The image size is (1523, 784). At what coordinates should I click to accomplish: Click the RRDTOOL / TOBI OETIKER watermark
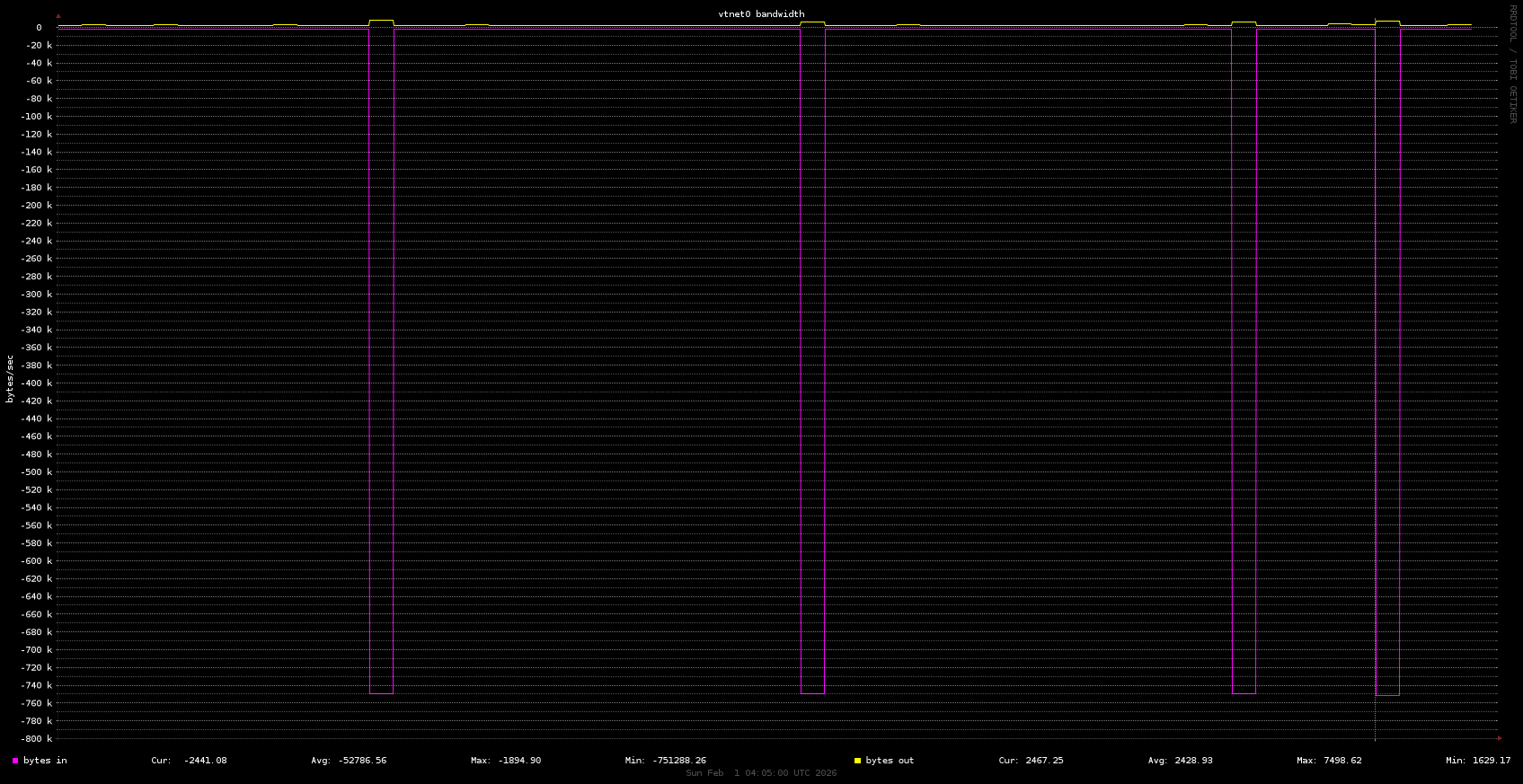coord(1512,64)
